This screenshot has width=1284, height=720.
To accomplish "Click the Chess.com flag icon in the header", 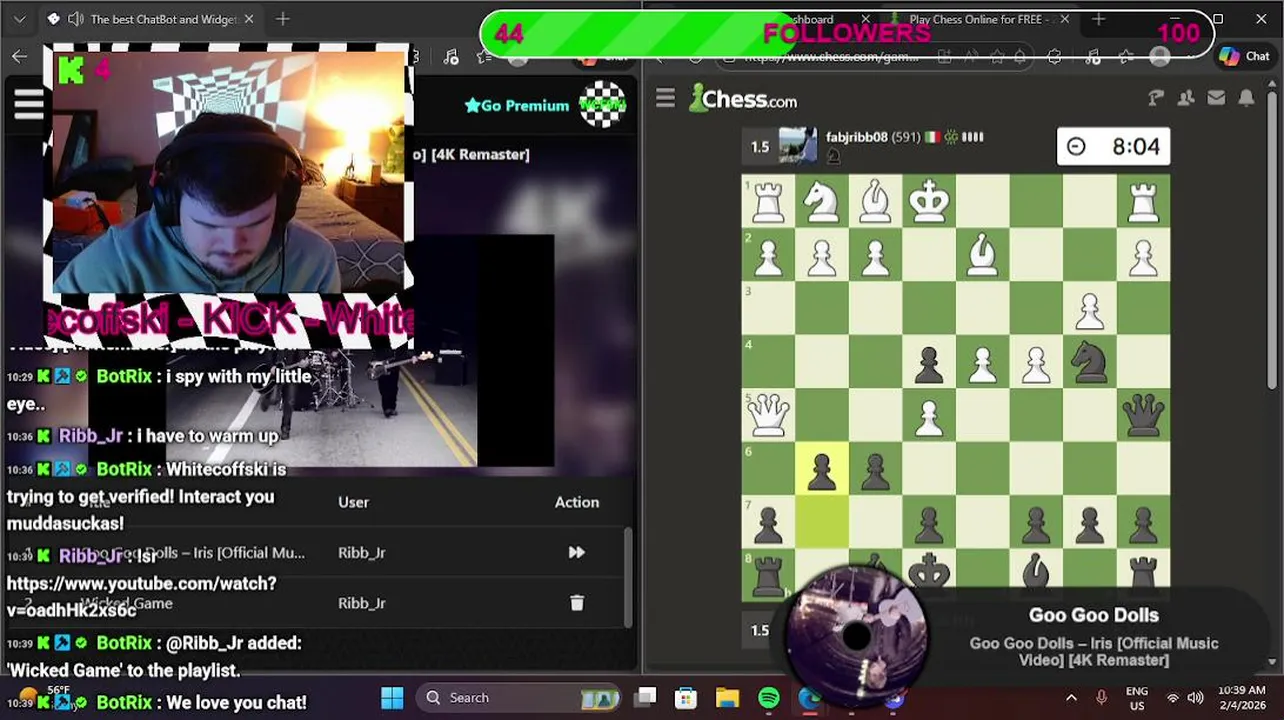I will tap(1156, 98).
